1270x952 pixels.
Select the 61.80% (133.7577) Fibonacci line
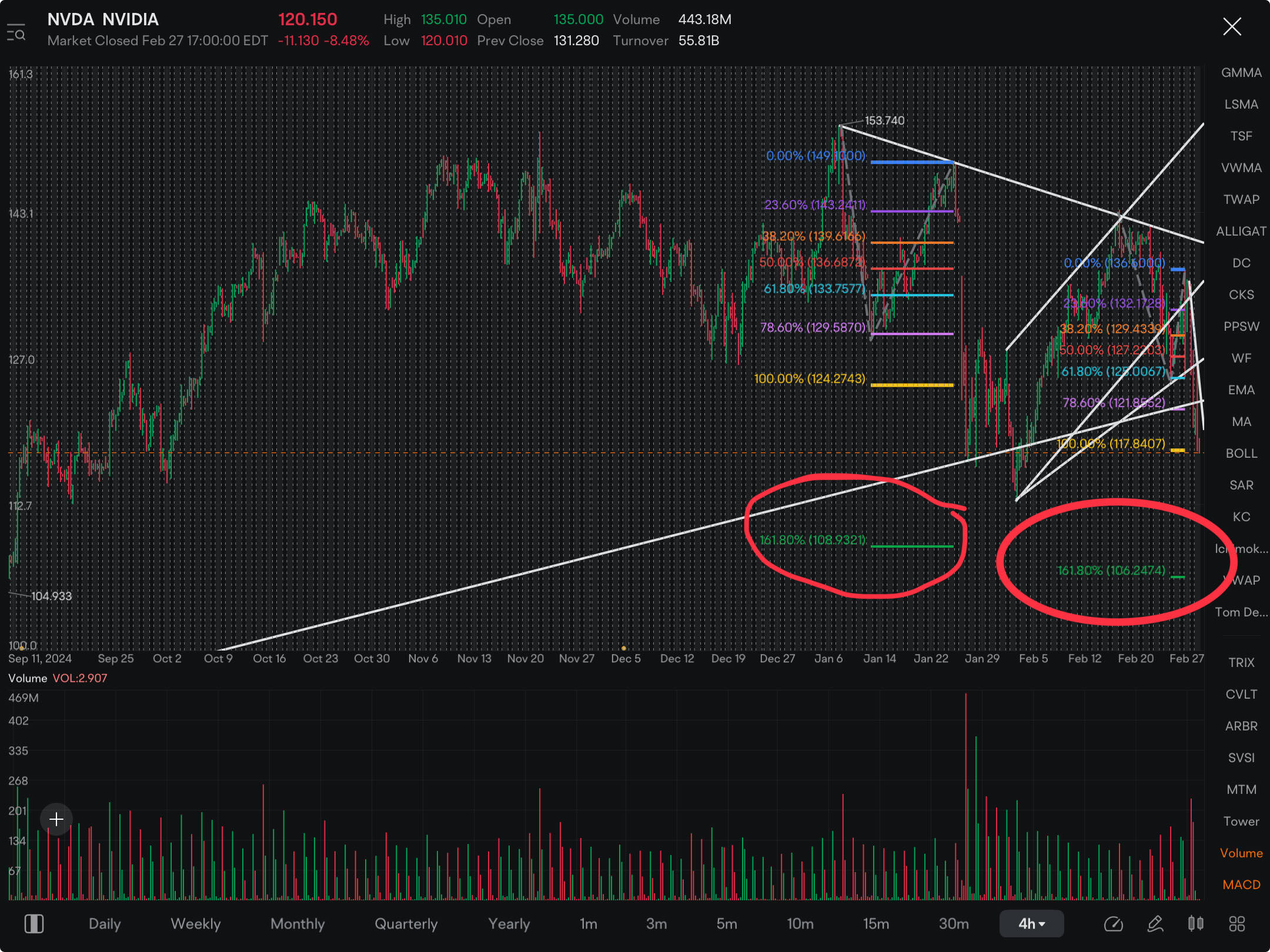912,294
